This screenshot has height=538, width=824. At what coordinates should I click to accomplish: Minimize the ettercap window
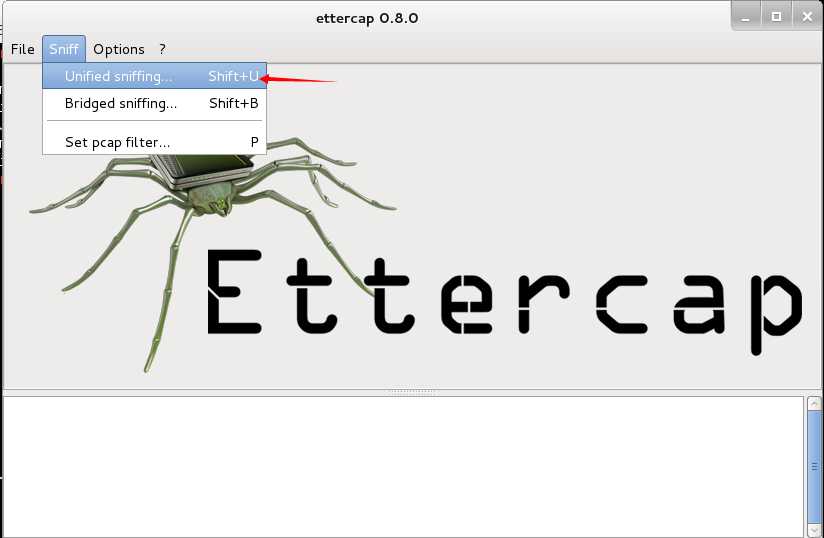coord(746,17)
